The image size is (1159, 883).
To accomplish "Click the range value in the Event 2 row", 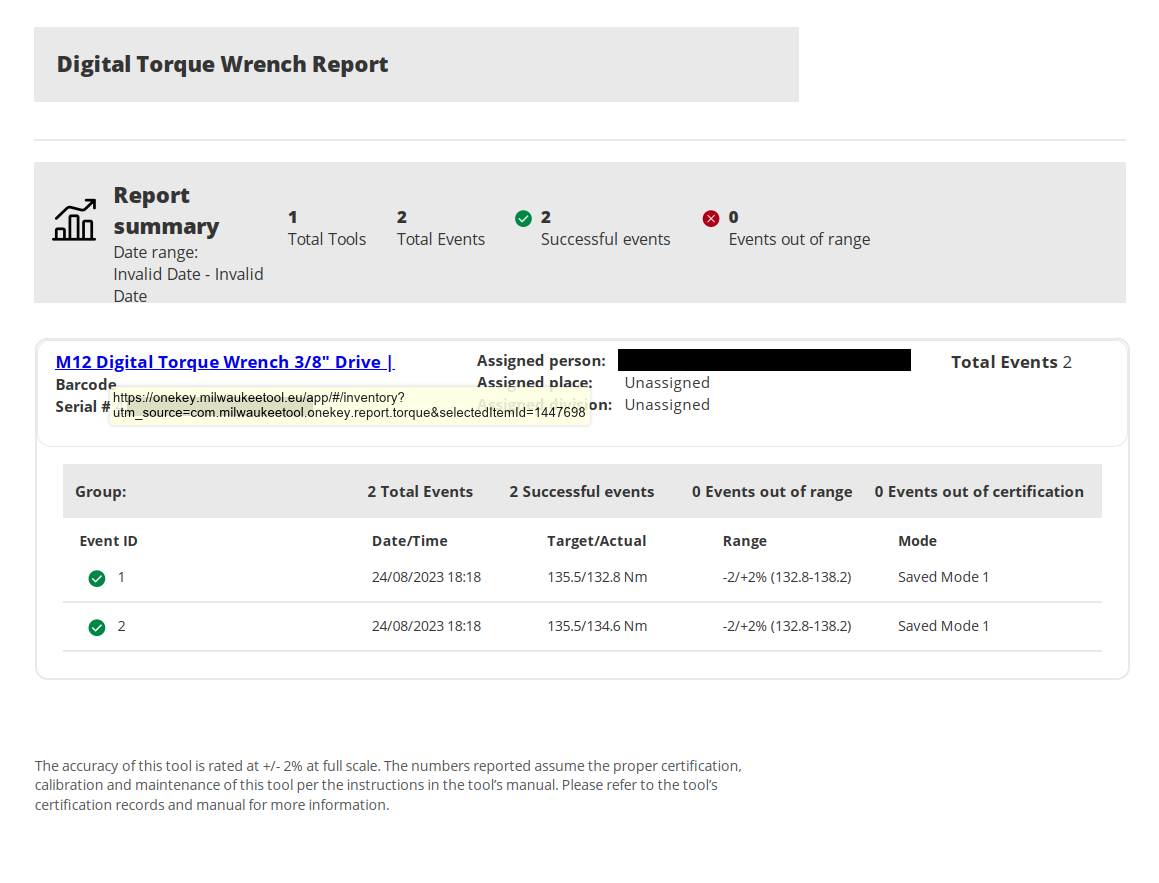I will click(x=786, y=626).
